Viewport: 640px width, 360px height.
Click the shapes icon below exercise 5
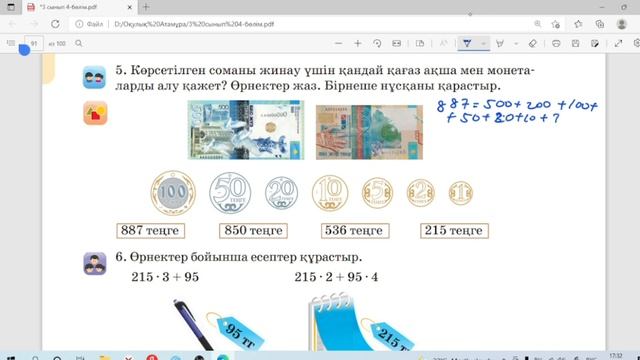point(95,113)
